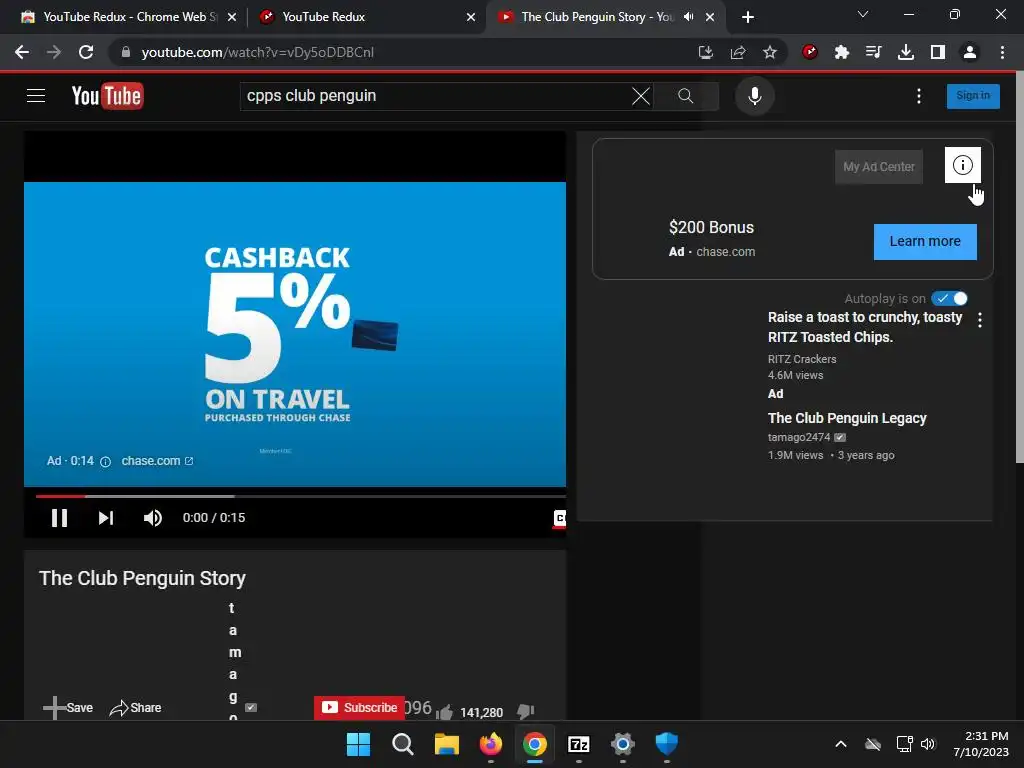1024x768 pixels.
Task: Install app icon in address bar
Action: [705, 52]
